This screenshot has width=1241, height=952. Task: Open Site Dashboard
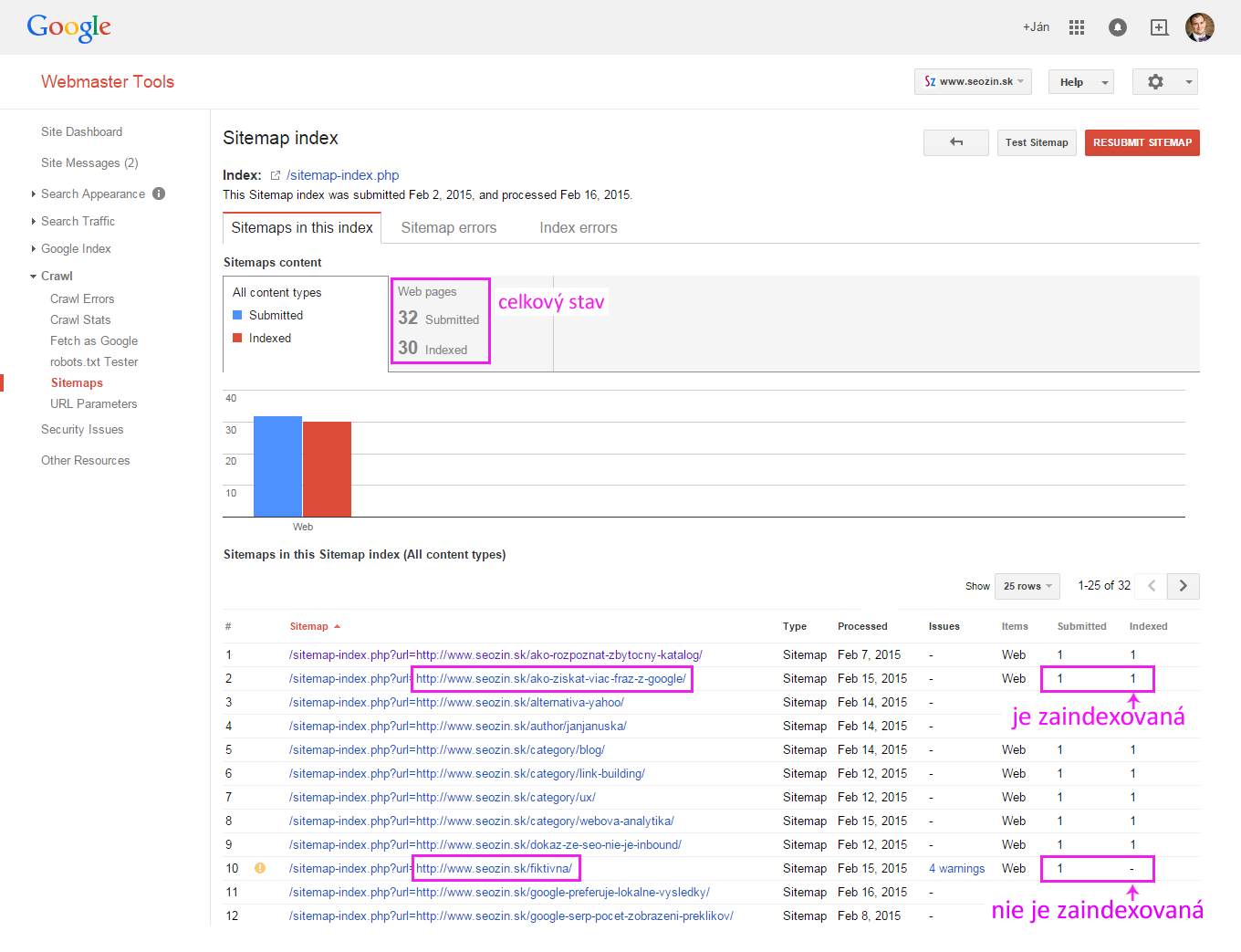[81, 131]
